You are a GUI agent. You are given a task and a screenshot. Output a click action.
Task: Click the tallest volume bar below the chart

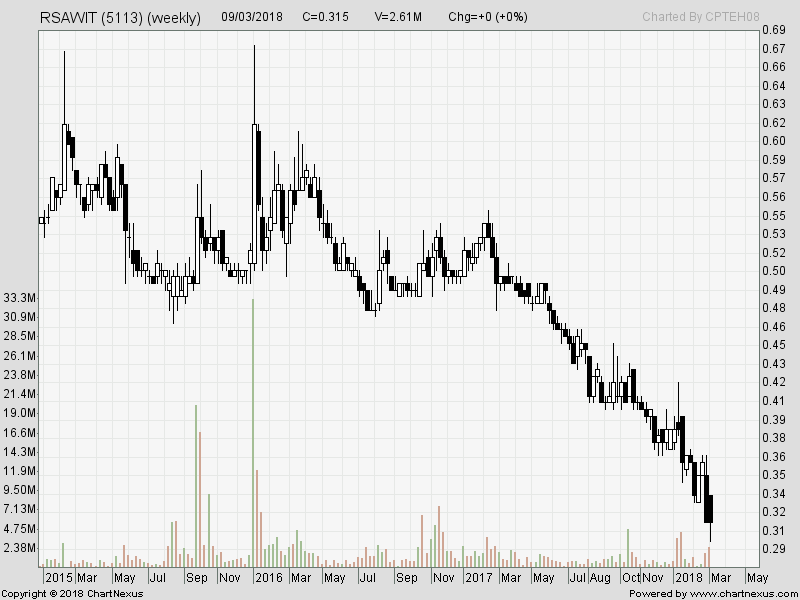pos(255,420)
